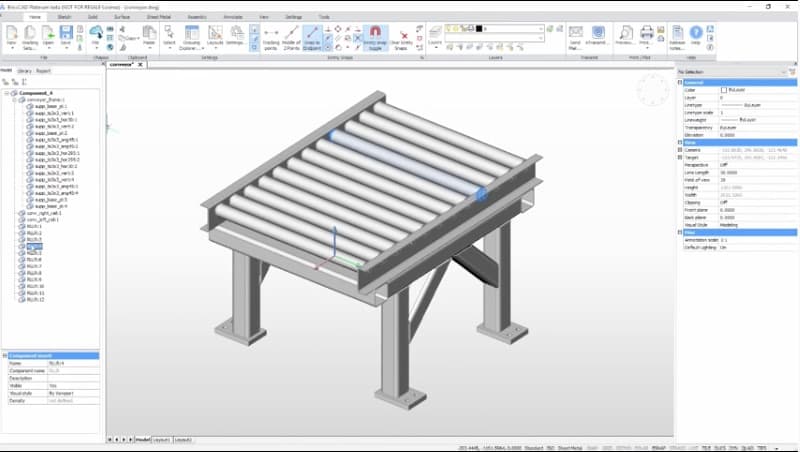Click the Color ByLayer swatch in properties
800x452 pixels.
coord(723,90)
